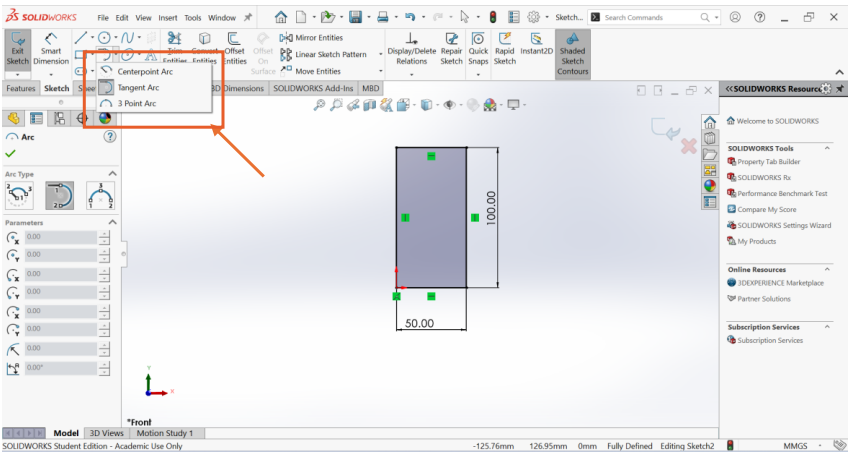
Task: Open Arc PropertyManager help
Action: (110, 137)
